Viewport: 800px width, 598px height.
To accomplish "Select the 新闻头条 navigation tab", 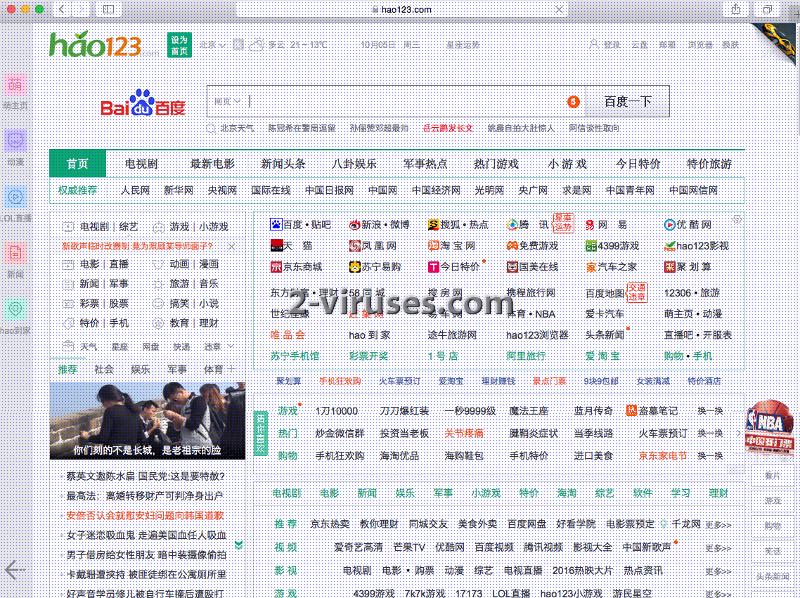I will pos(283,164).
